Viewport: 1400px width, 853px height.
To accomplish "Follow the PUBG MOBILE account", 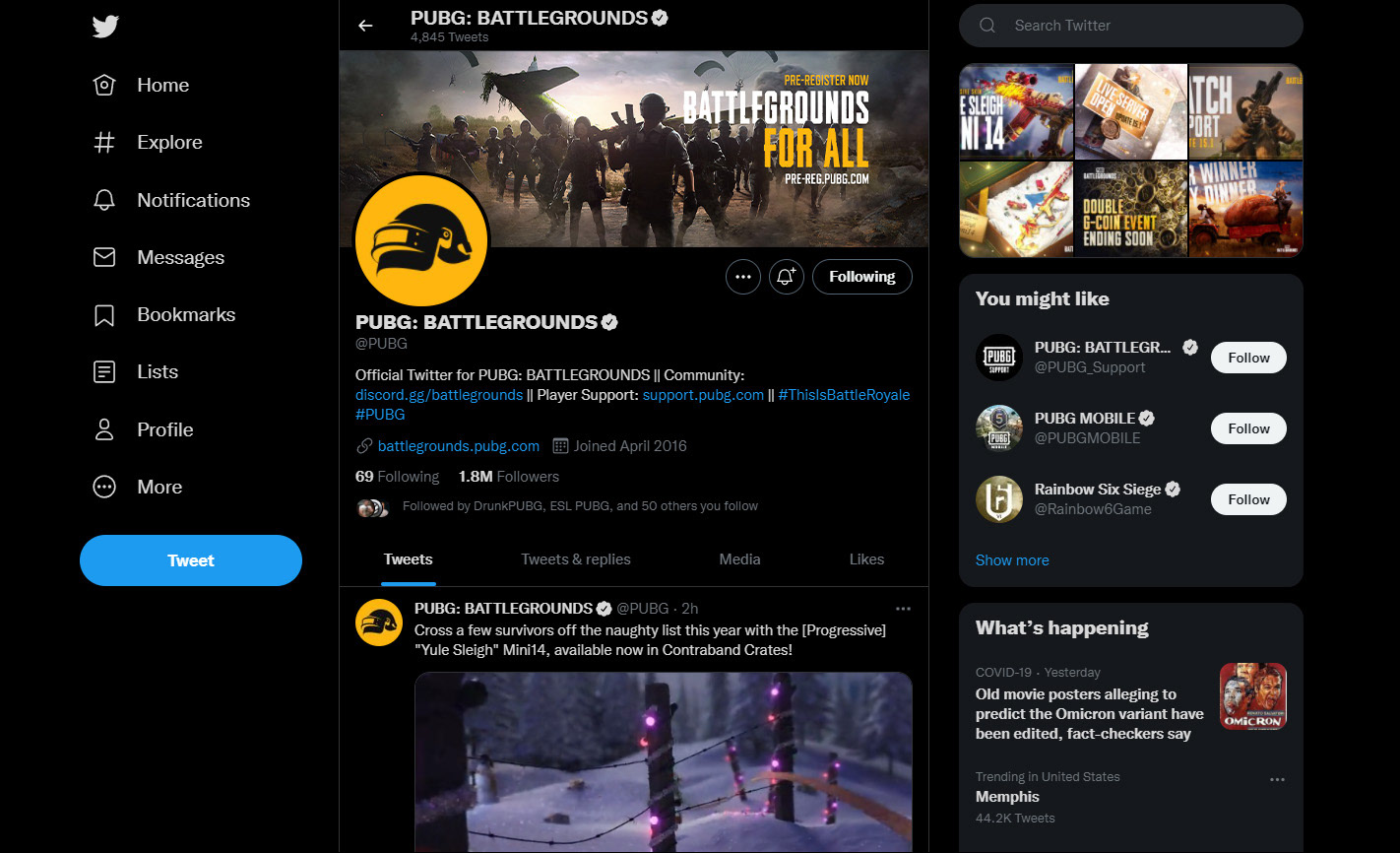I will click(1248, 428).
